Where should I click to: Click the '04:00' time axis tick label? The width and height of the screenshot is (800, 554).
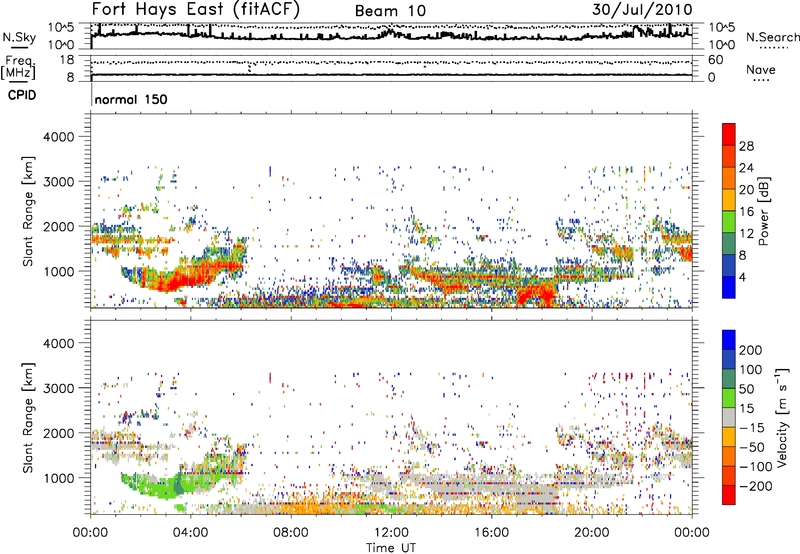tap(191, 533)
